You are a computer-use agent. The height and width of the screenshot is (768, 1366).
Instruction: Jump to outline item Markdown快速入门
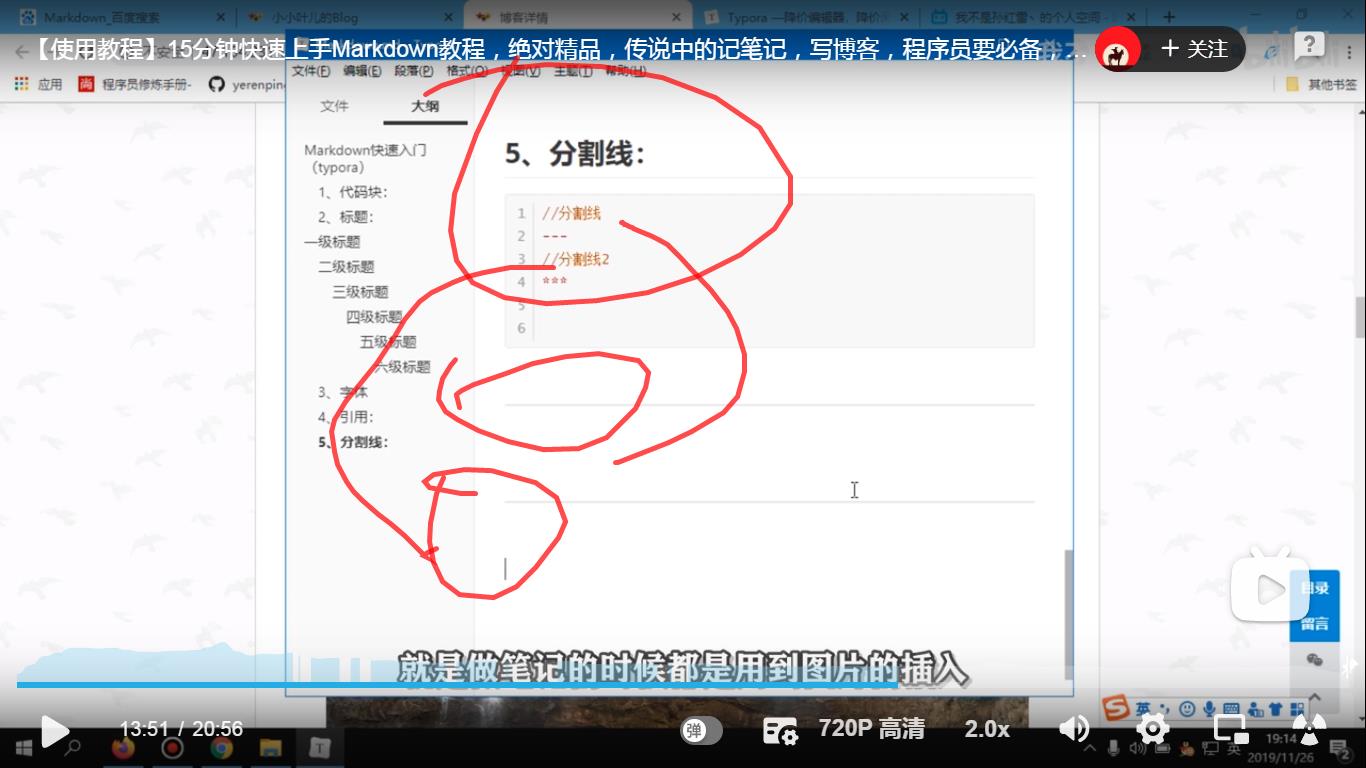(x=366, y=159)
